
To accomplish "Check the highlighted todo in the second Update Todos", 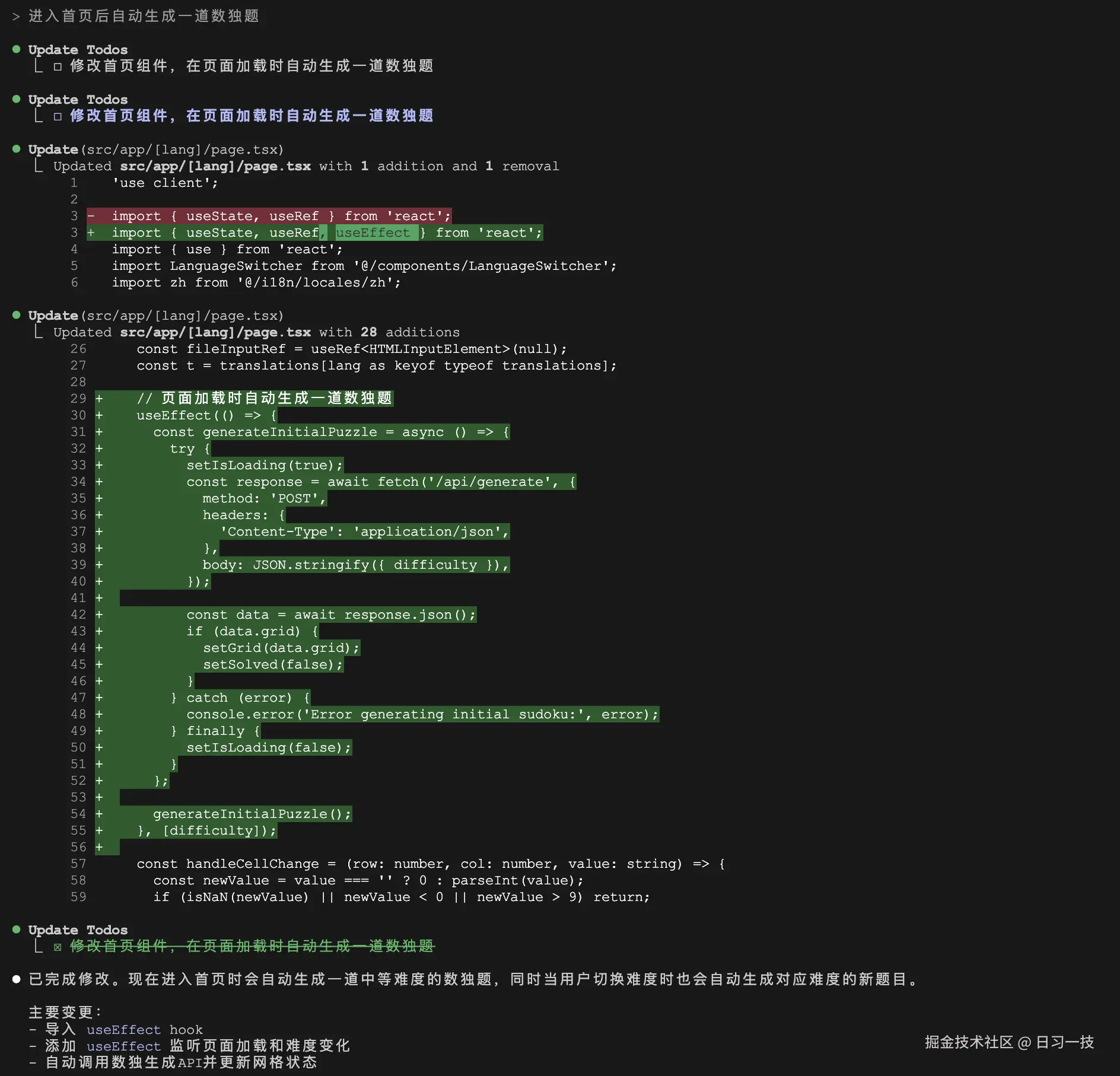I will (x=57, y=116).
